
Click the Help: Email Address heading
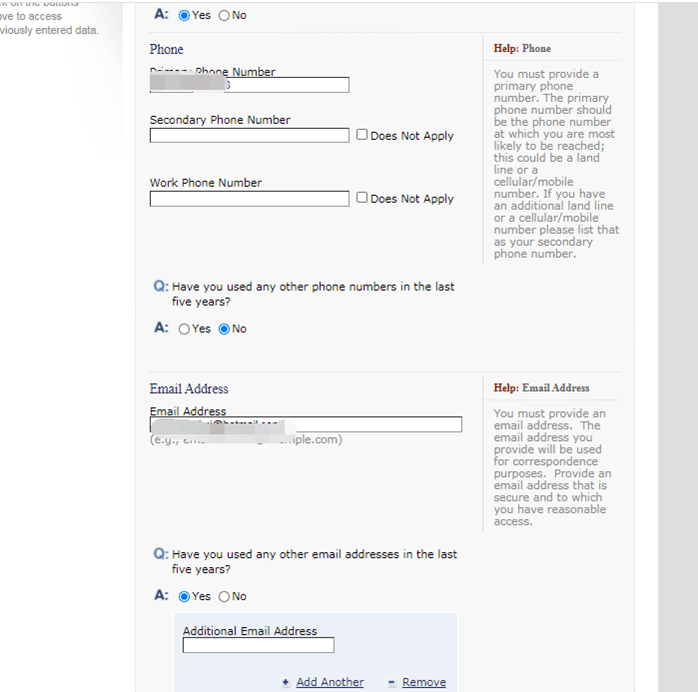[541, 388]
